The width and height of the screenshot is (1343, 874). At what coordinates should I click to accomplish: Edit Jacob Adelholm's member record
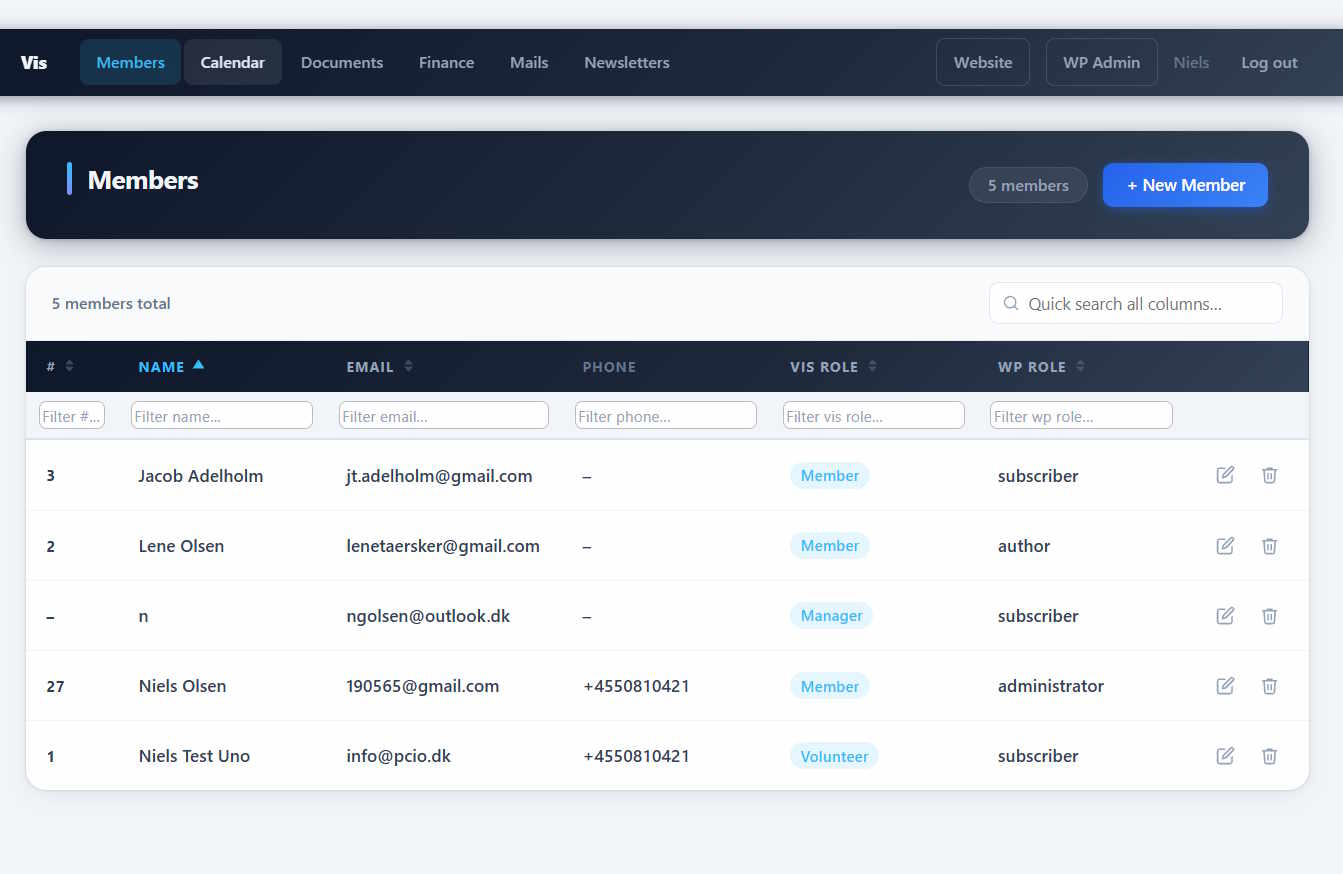tap(1225, 475)
